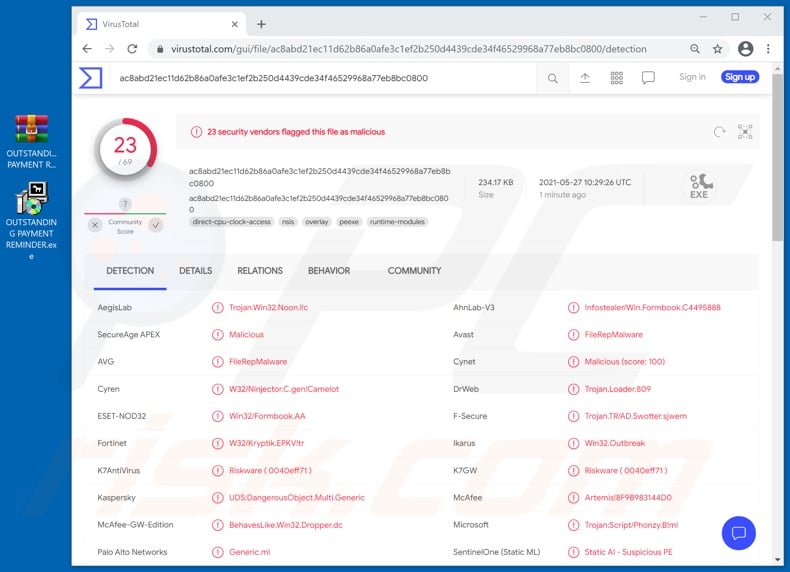This screenshot has height=572, width=790.
Task: Click the zoom magnifier in address bar
Action: point(695,49)
